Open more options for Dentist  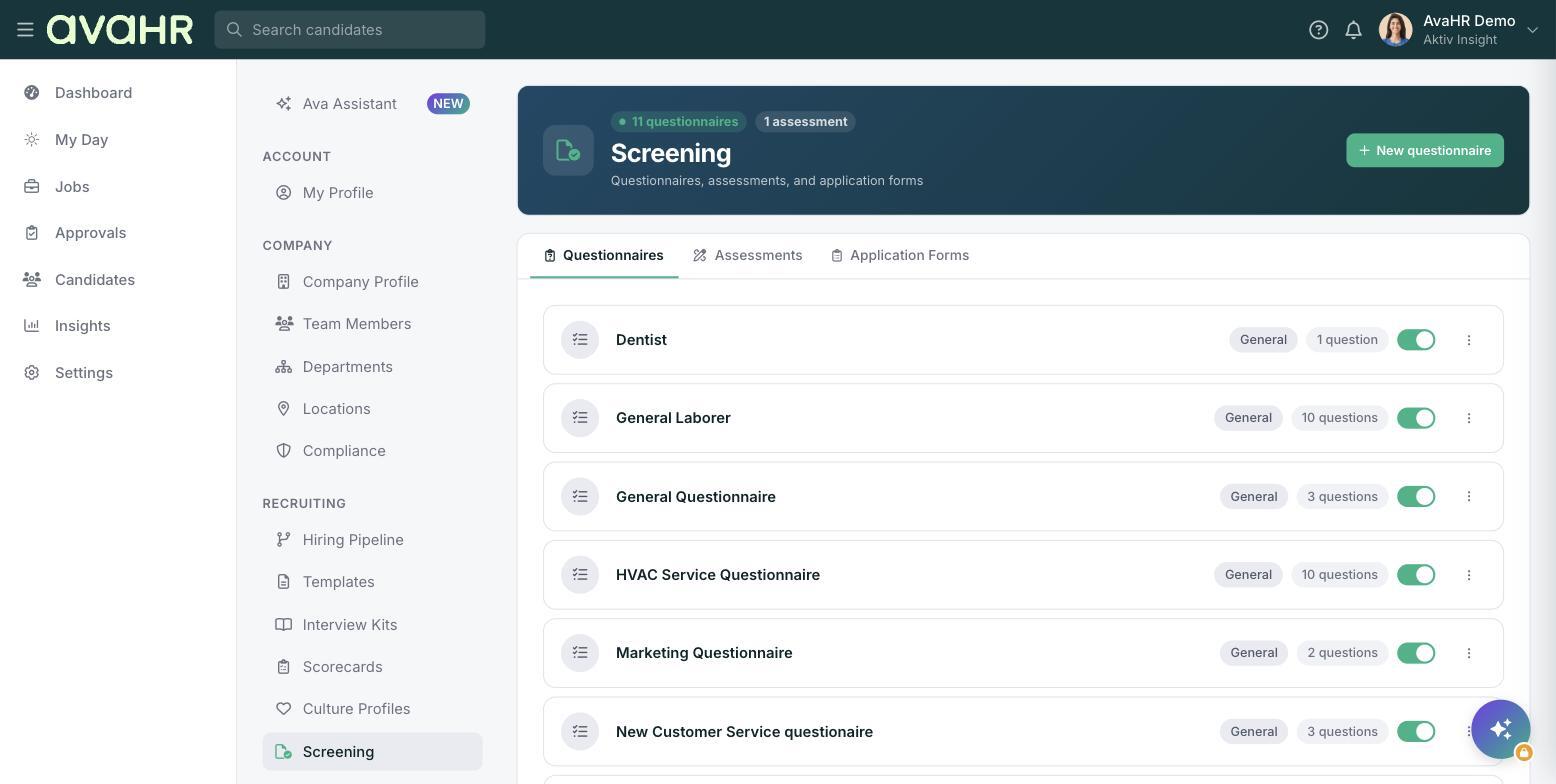pos(1468,340)
